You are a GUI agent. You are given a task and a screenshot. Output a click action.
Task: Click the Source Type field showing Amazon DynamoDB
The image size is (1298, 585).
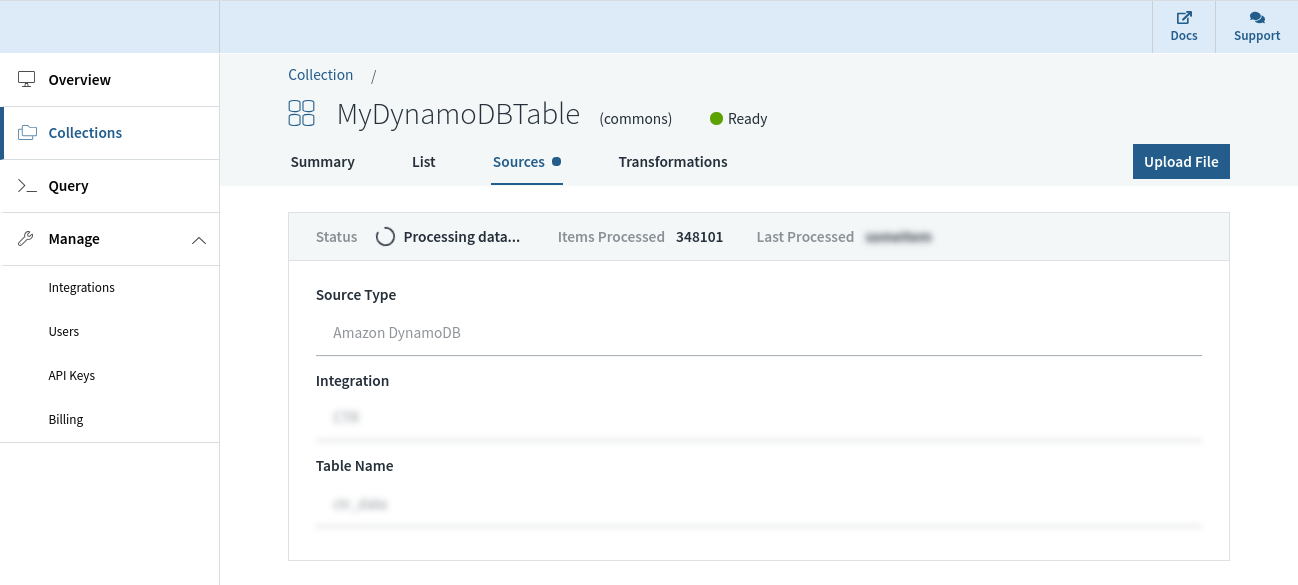click(758, 333)
